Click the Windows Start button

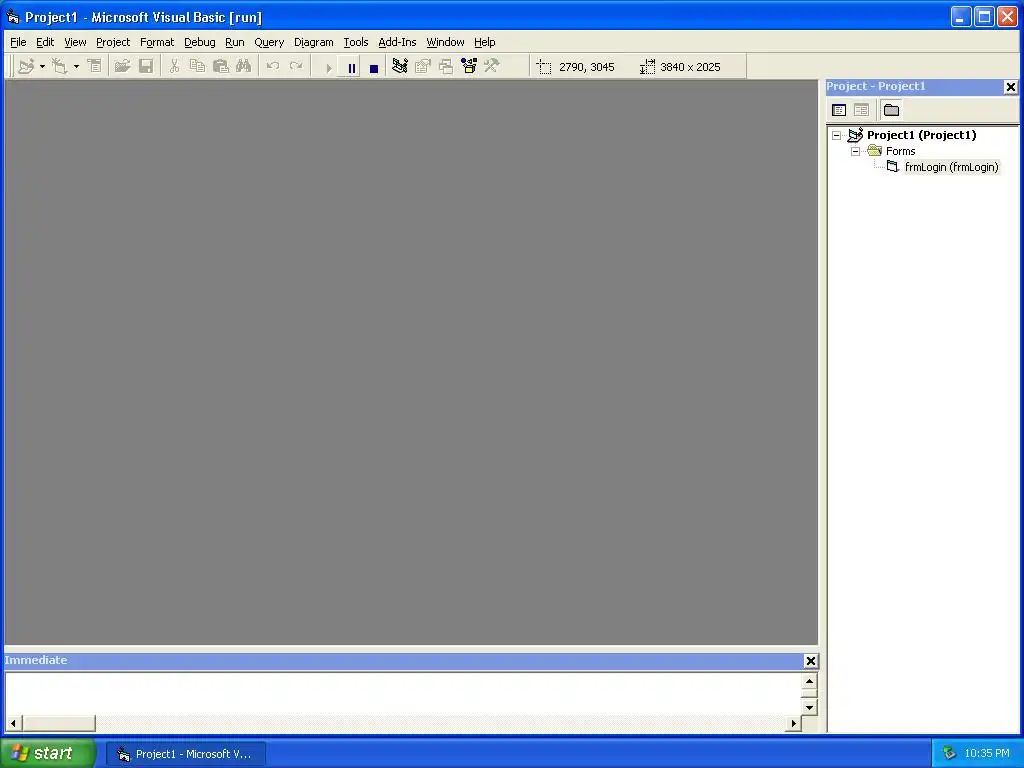pyautogui.click(x=47, y=753)
